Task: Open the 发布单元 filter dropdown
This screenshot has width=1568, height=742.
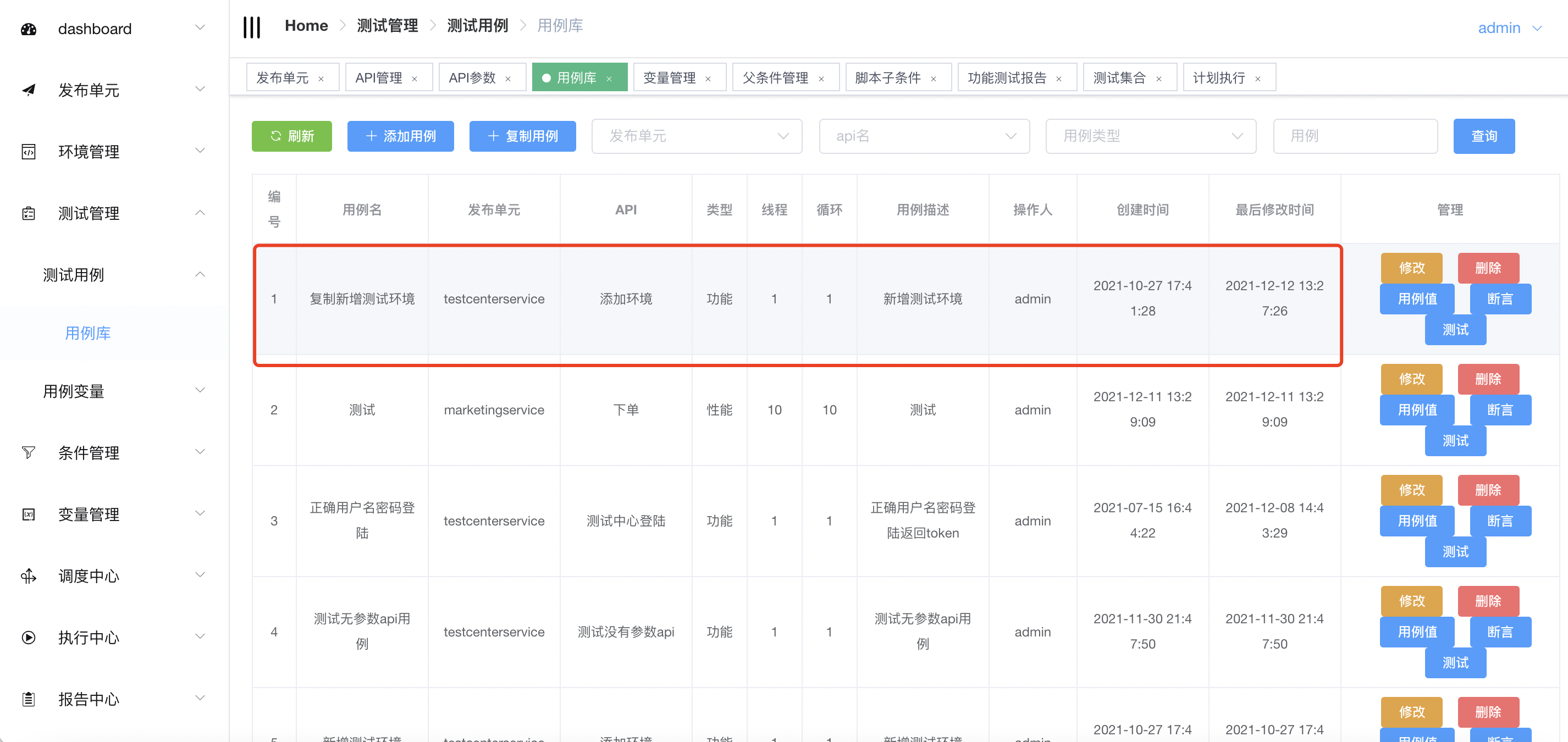Action: (697, 136)
